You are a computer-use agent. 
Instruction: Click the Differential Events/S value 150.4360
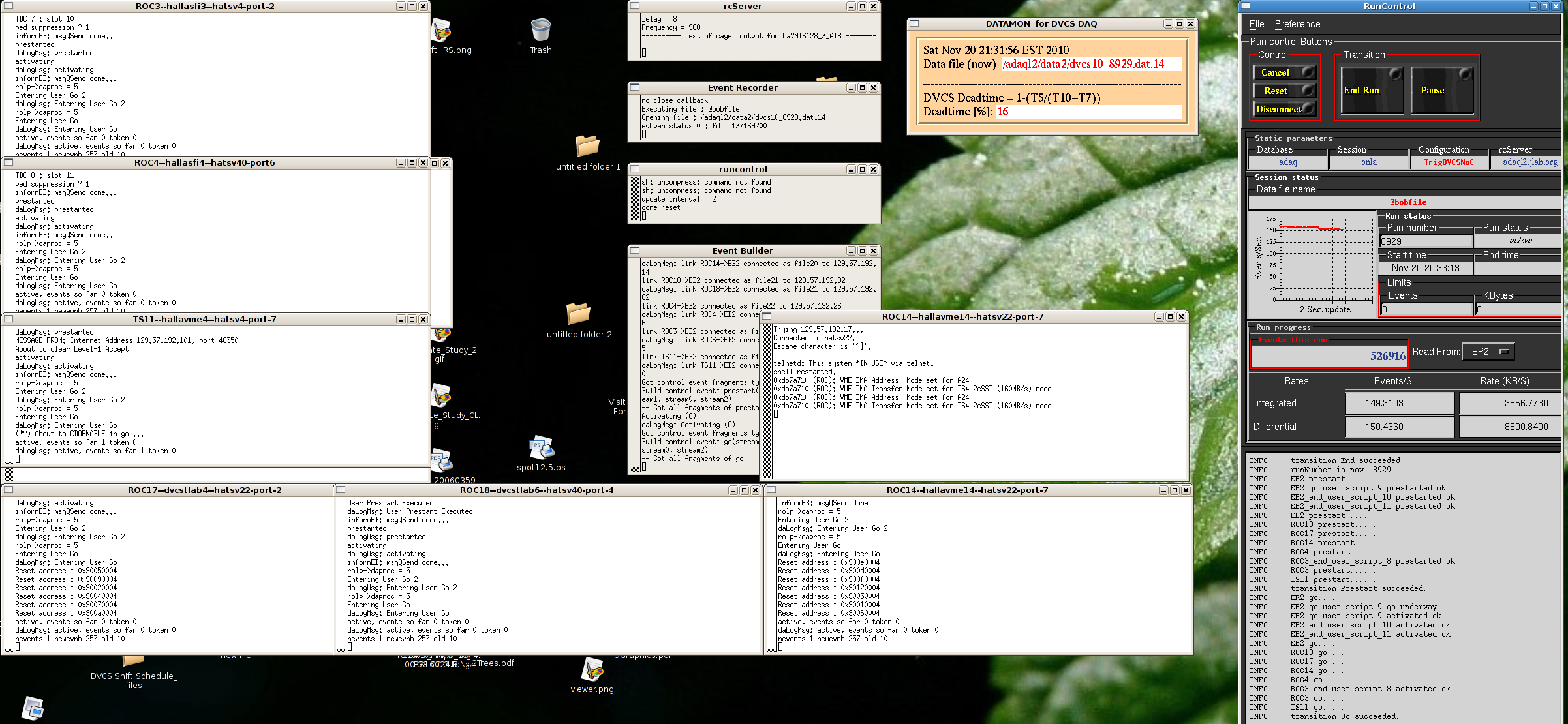1400,427
